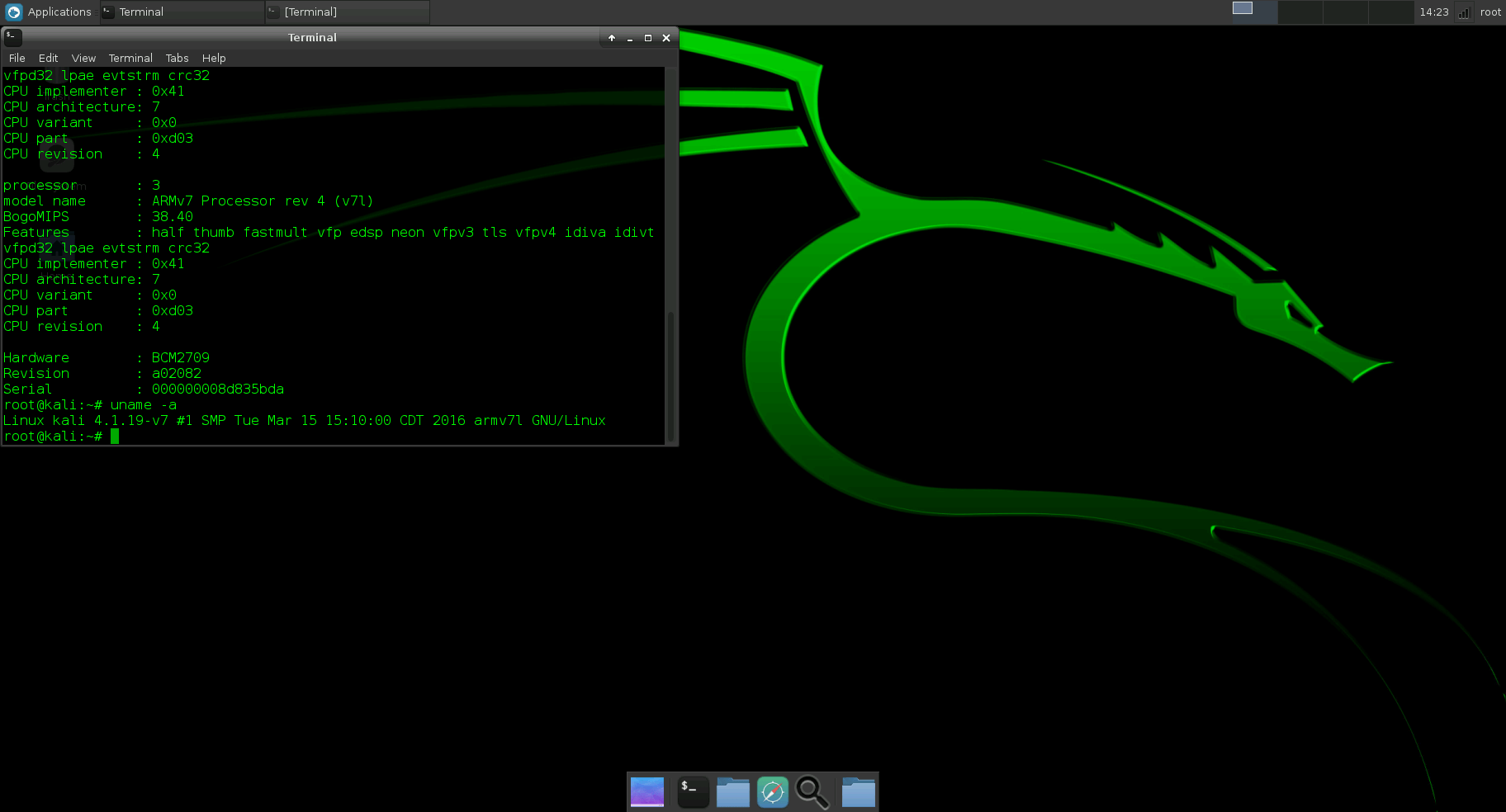Screen dimensions: 1506x812
Task: Click the terminal vertical scrollbar
Action: [670, 375]
